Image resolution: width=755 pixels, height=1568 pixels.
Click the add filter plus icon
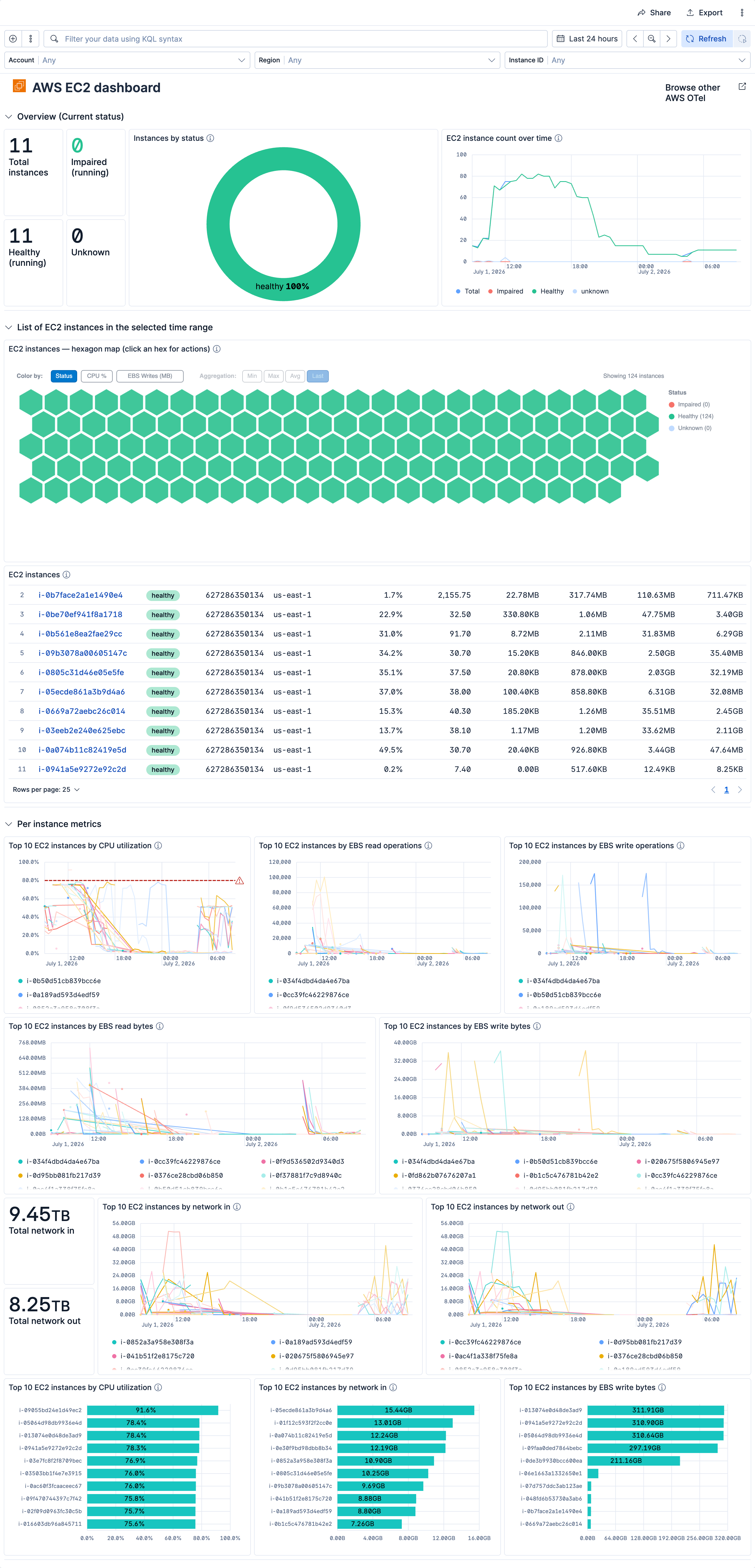13,38
